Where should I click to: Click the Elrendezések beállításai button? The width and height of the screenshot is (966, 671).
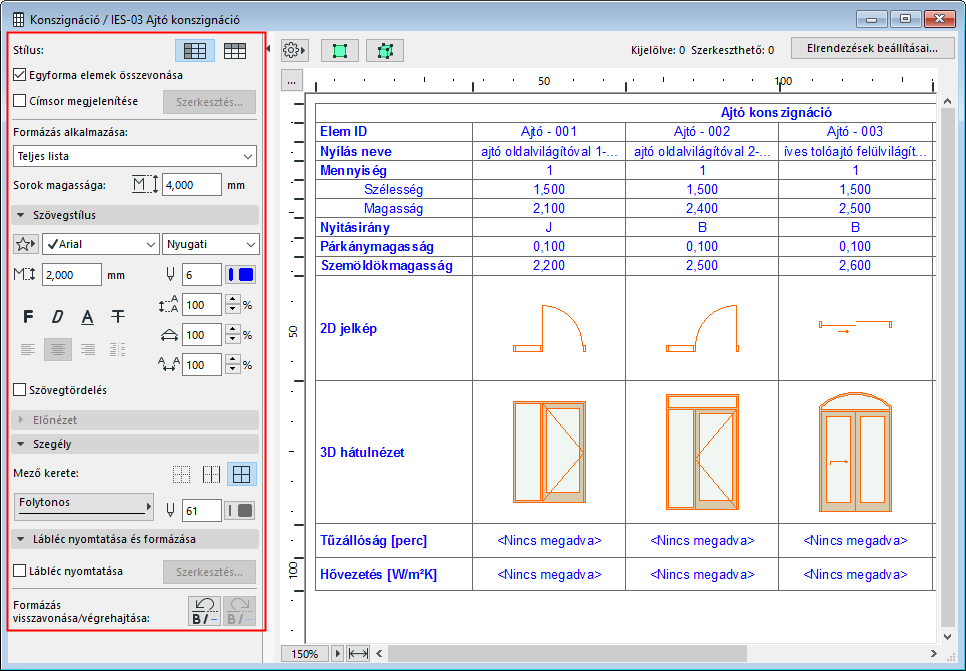point(865,48)
